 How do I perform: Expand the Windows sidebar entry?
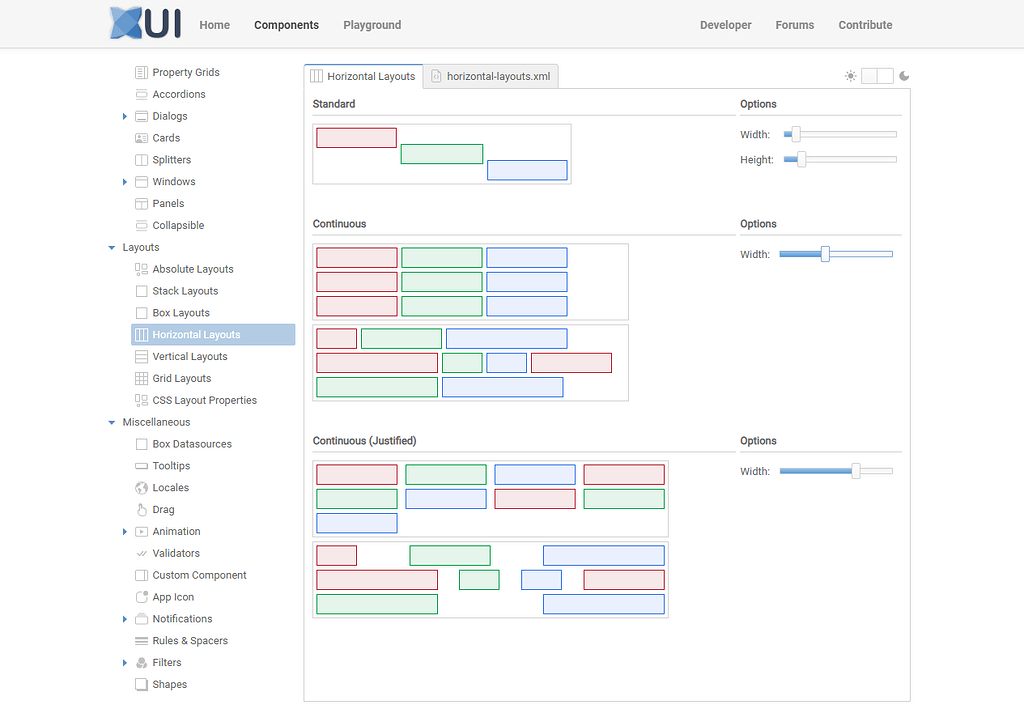(x=124, y=181)
